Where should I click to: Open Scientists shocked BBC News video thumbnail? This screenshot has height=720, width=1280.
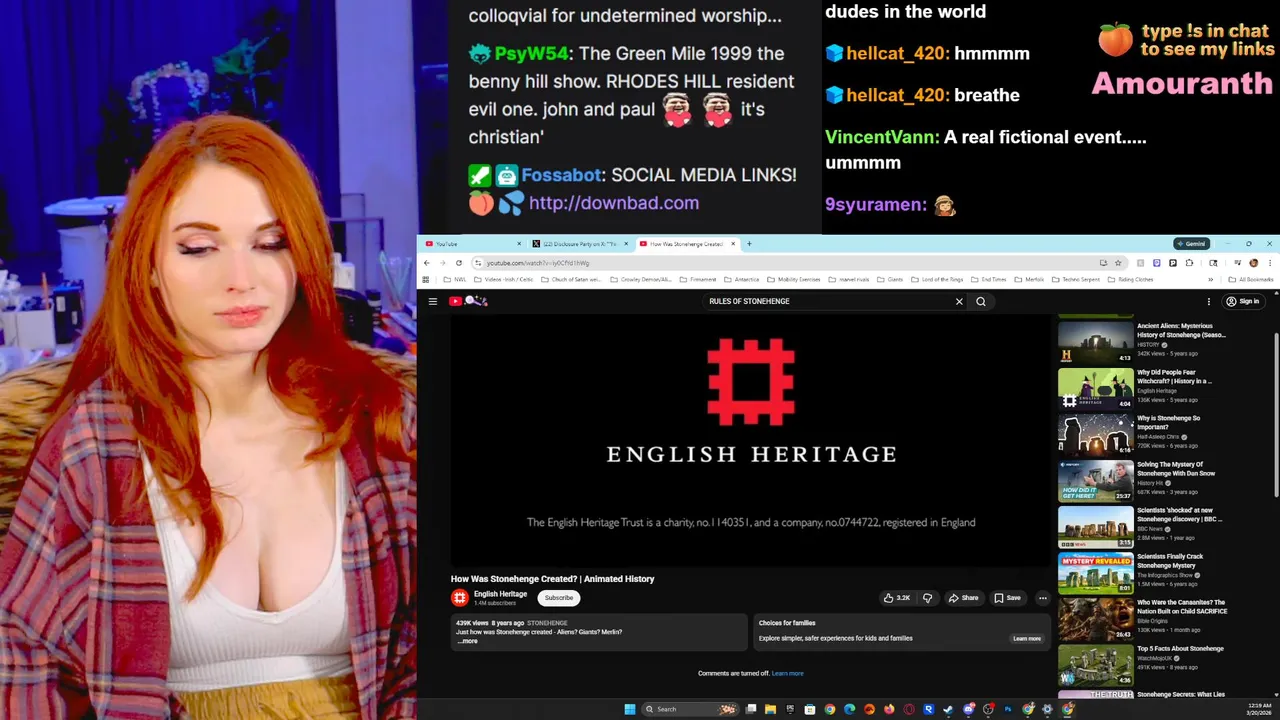coord(1096,527)
